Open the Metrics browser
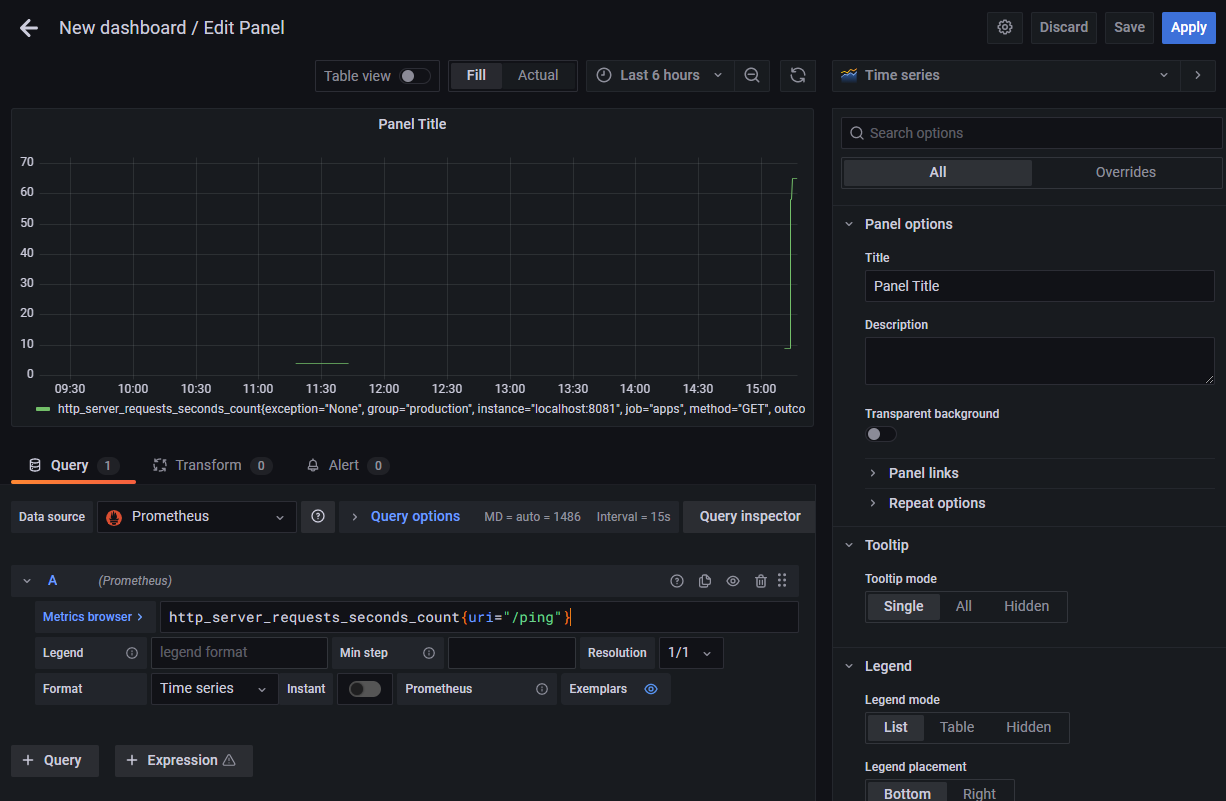The height and width of the screenshot is (801, 1226). click(x=93, y=617)
